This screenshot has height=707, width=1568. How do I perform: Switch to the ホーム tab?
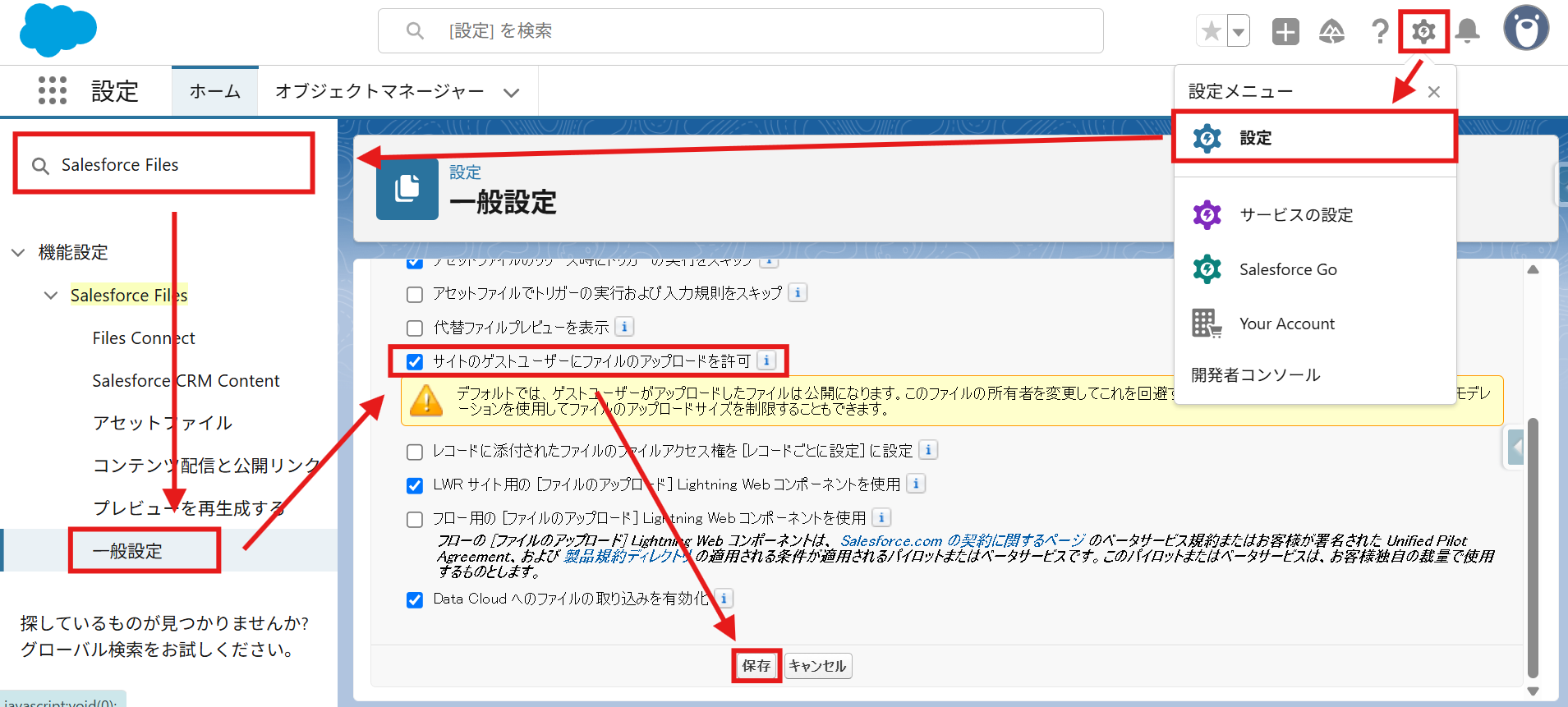coord(215,91)
